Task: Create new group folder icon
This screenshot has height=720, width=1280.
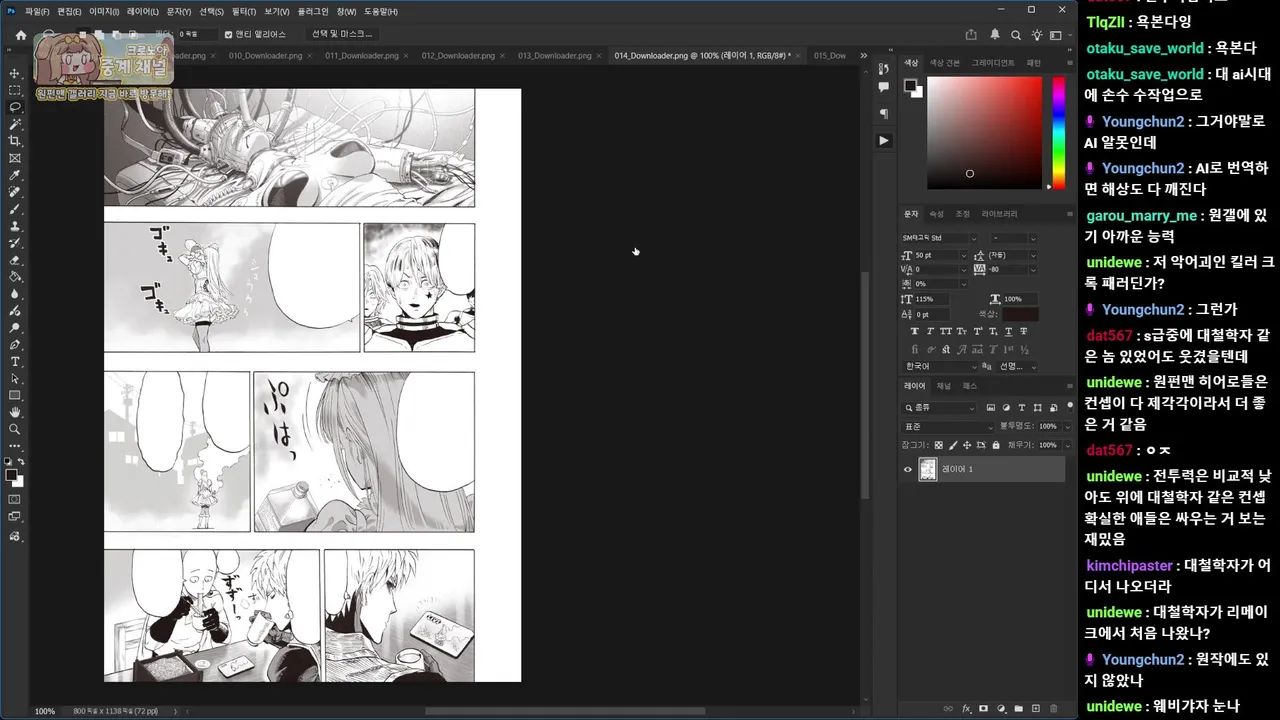Action: pyautogui.click(x=1018, y=709)
